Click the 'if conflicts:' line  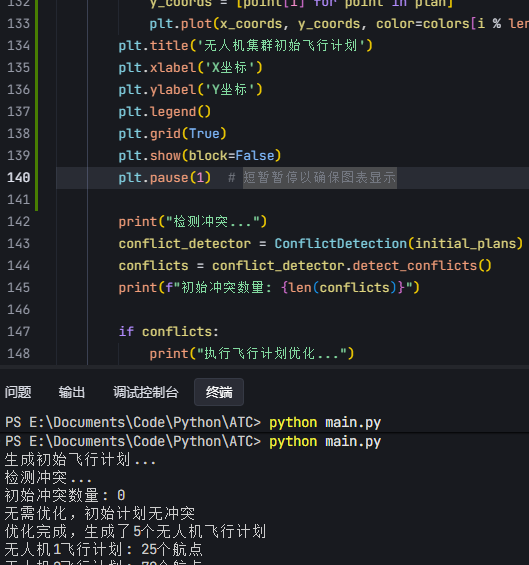(x=169, y=332)
